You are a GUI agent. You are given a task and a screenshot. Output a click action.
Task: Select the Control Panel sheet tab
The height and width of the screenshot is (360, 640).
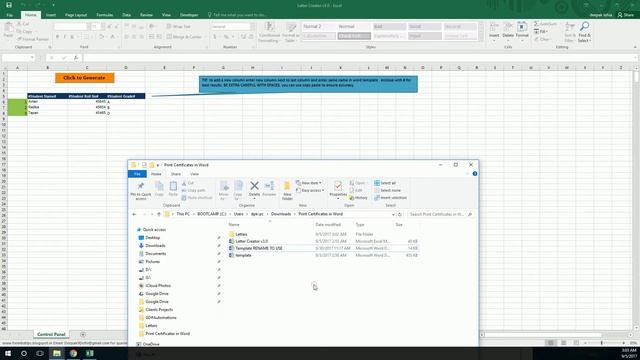[x=51, y=334]
